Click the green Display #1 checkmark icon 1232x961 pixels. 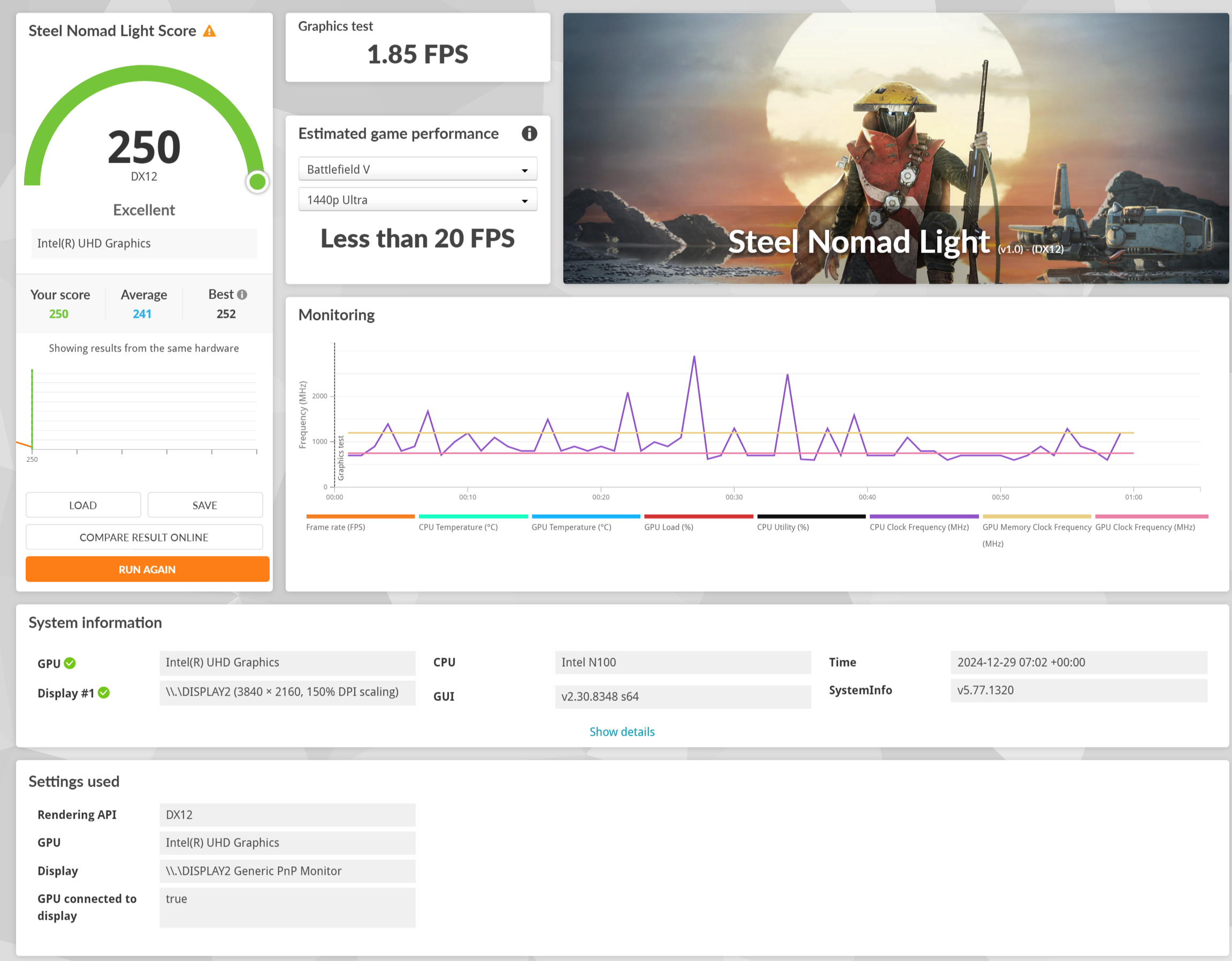pyautogui.click(x=104, y=692)
